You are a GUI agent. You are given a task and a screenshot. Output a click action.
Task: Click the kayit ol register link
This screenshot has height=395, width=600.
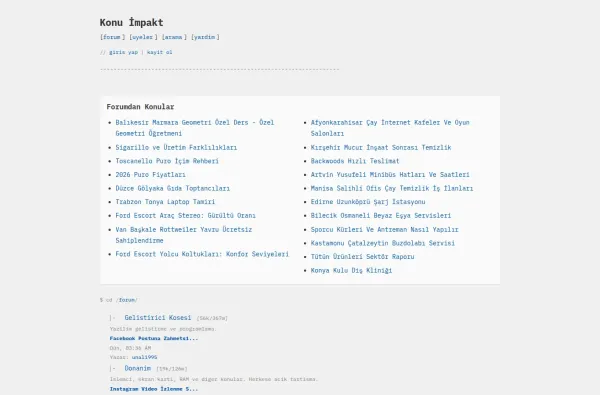[x=160, y=52]
